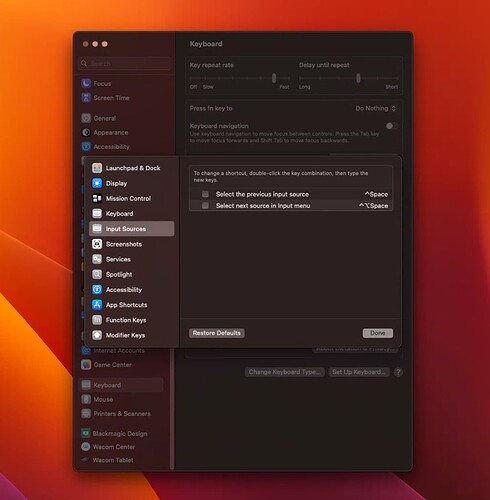
Task: Enable Select the previous input source checkbox
Action: [x=205, y=194]
